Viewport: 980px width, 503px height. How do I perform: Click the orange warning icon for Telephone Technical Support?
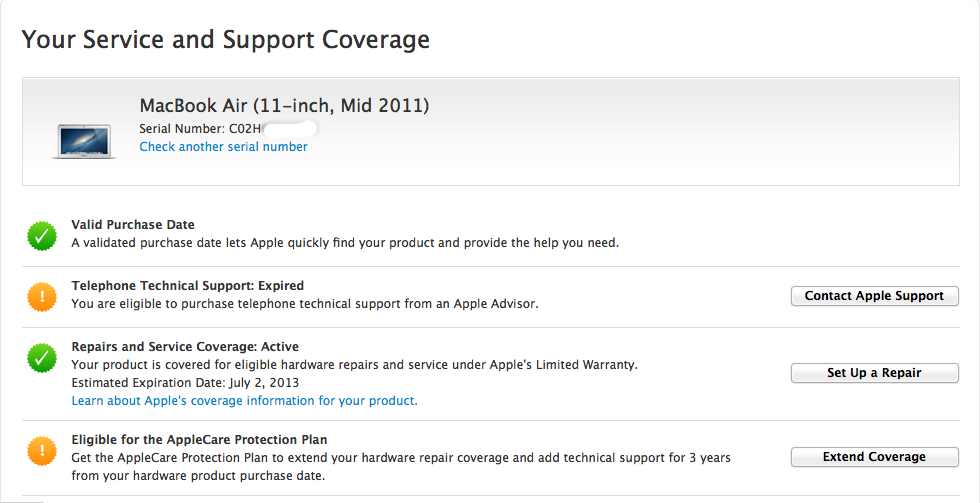pyautogui.click(x=42, y=297)
